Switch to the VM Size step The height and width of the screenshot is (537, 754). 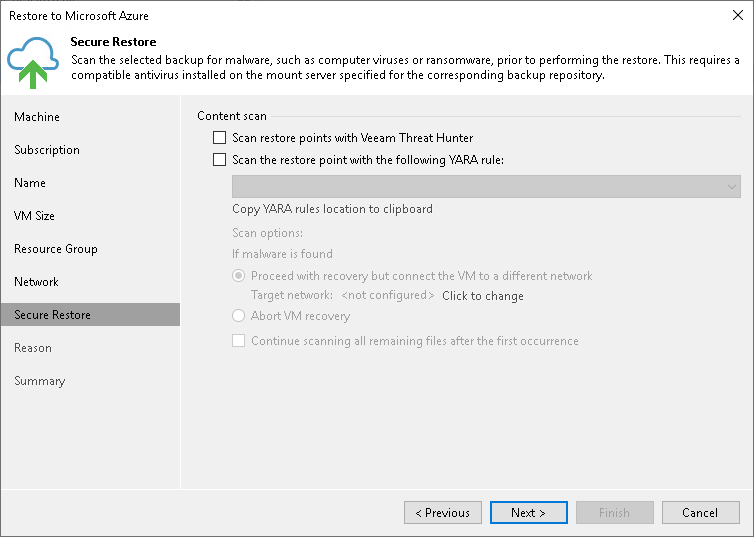pos(34,216)
